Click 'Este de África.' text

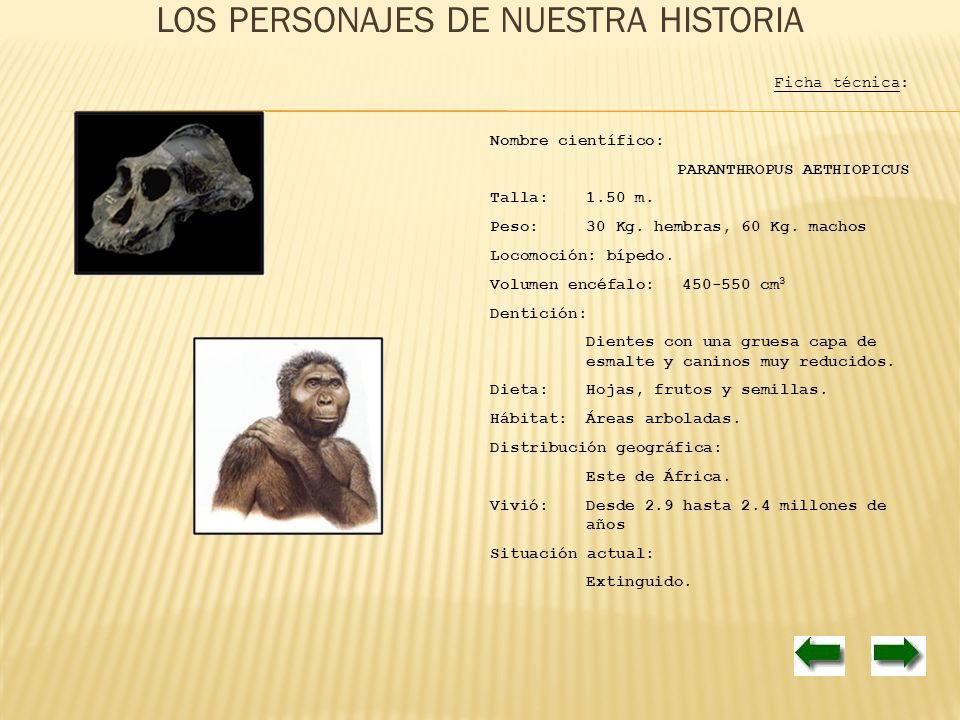(x=658, y=476)
